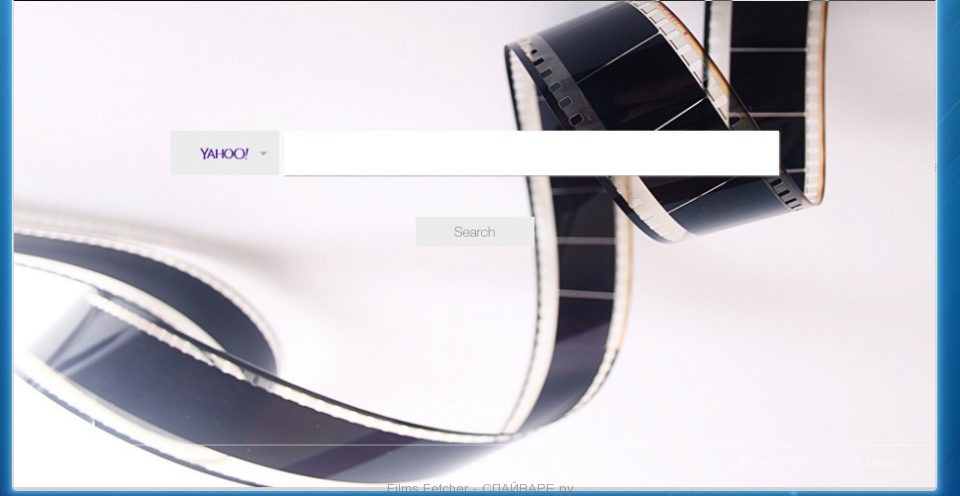Viewport: 960px width, 496px height.
Task: Click the СПАЙВАРЕ.ру watermark text
Action: pyautogui.click(x=527, y=488)
